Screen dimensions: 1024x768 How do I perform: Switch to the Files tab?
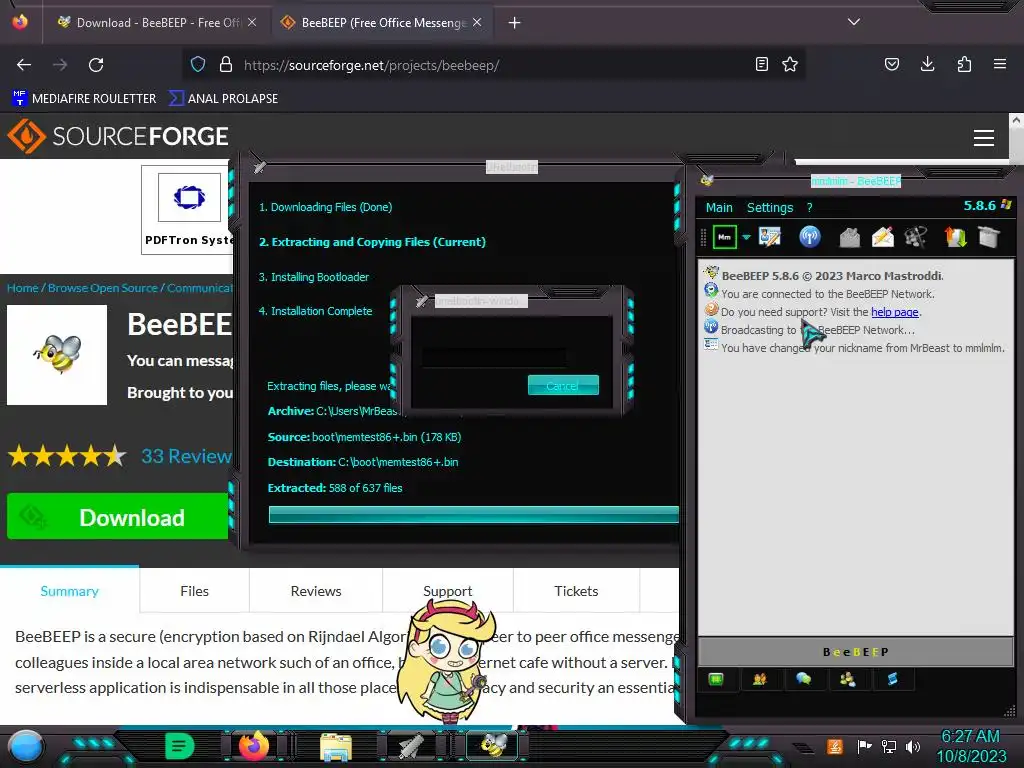(194, 591)
